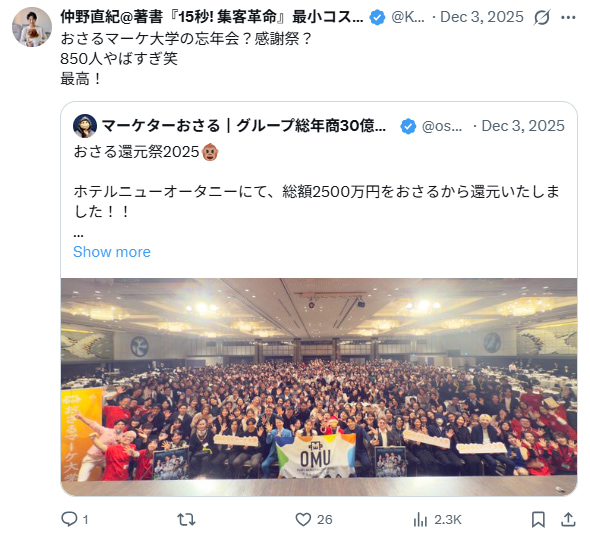Open view analytics bar chart icon
The image size is (590, 536).
pos(420,520)
